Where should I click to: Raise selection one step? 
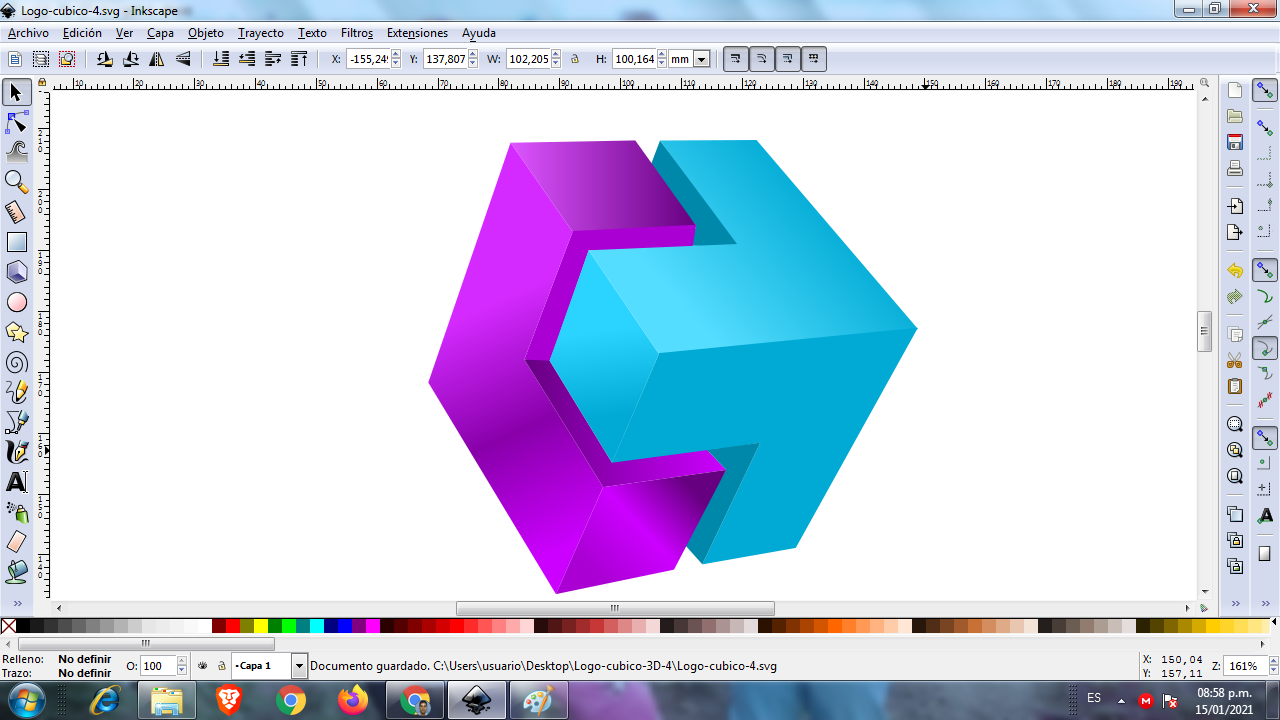(x=273, y=59)
